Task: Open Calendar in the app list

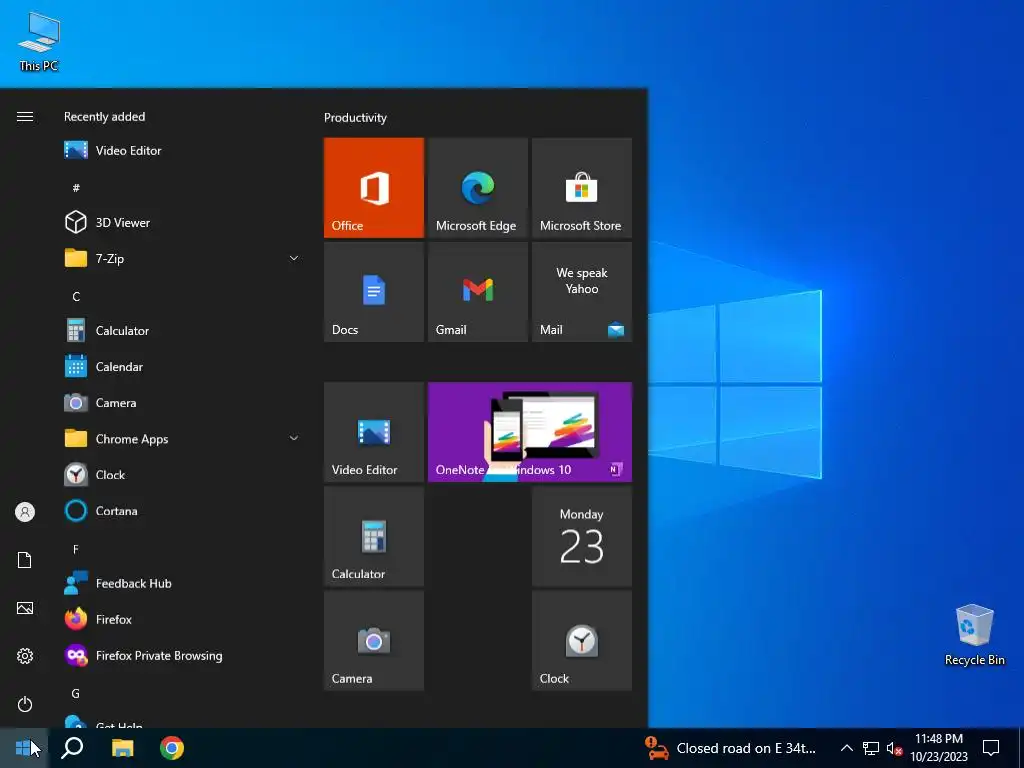Action: pyautogui.click(x=183, y=367)
